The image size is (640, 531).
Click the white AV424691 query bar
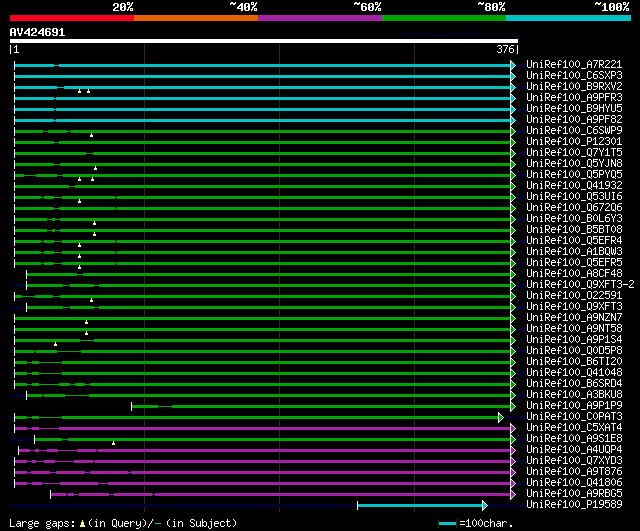[x=264, y=41]
